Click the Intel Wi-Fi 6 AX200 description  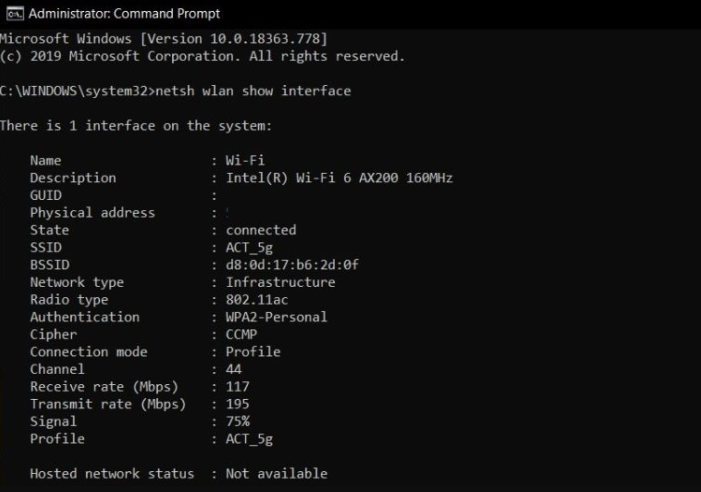tap(339, 178)
